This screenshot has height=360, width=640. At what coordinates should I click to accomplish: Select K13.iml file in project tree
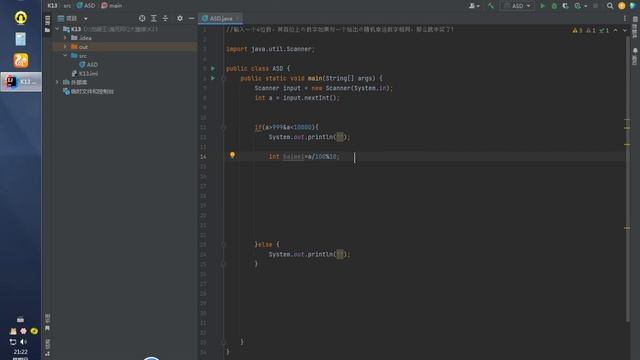[x=85, y=73]
